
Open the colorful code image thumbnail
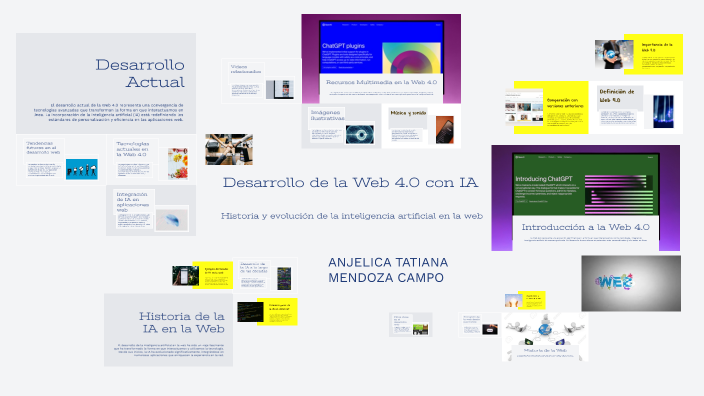pos(284,278)
